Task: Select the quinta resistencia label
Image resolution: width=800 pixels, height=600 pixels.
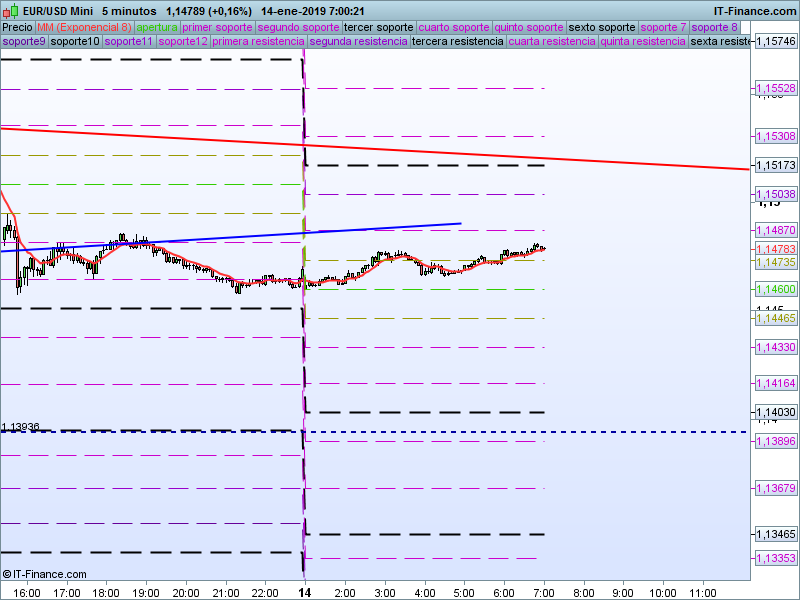Action: click(x=643, y=42)
